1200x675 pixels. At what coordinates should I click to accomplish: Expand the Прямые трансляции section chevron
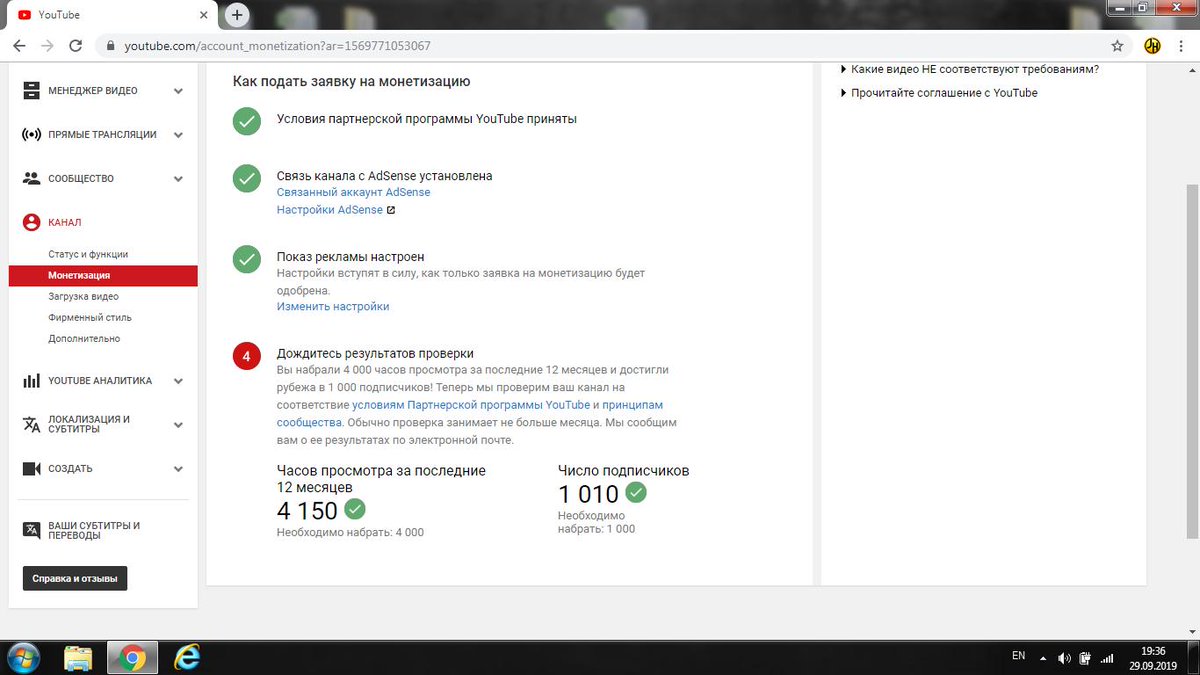click(x=178, y=135)
